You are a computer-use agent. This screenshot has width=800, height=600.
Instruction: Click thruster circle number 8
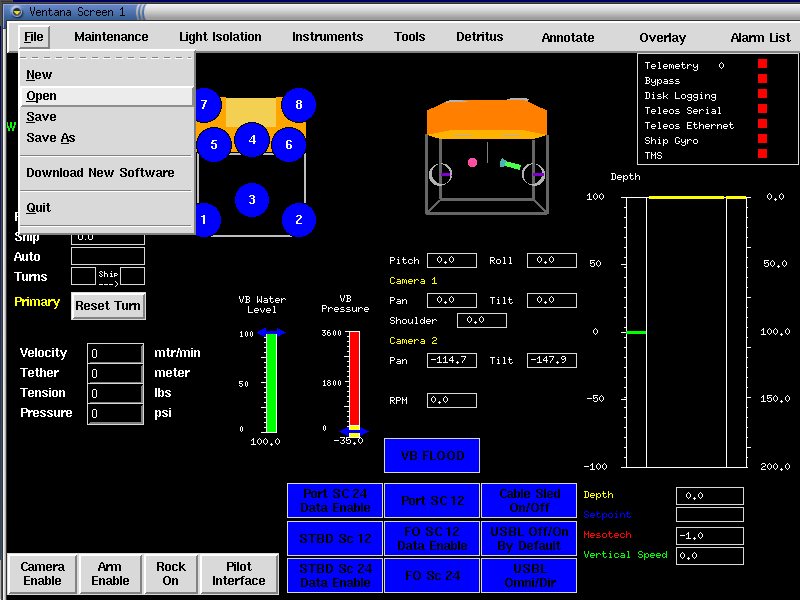pos(299,105)
